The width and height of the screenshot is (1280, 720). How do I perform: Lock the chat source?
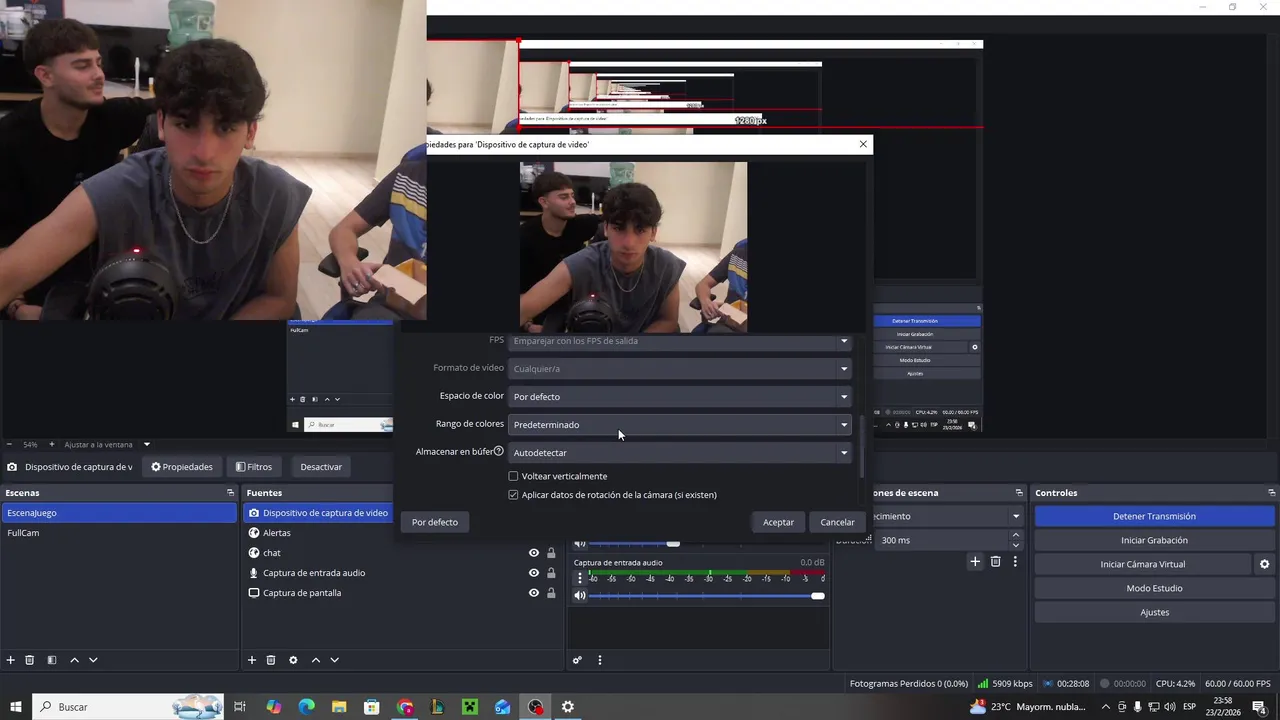point(551,553)
